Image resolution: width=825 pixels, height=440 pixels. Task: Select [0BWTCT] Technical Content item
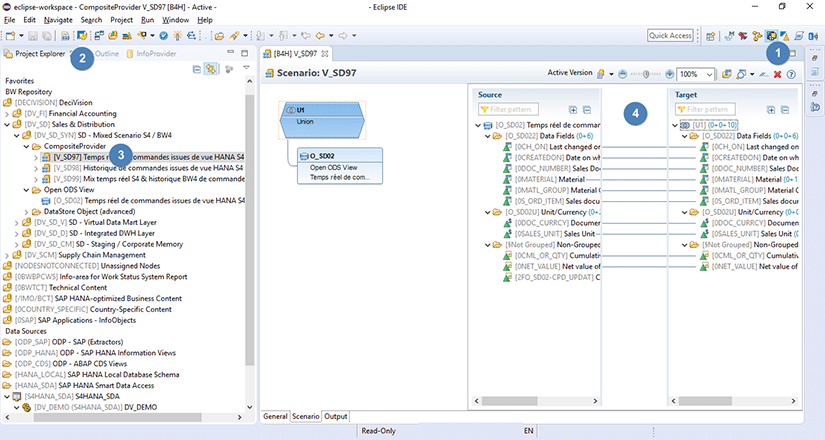[55, 288]
